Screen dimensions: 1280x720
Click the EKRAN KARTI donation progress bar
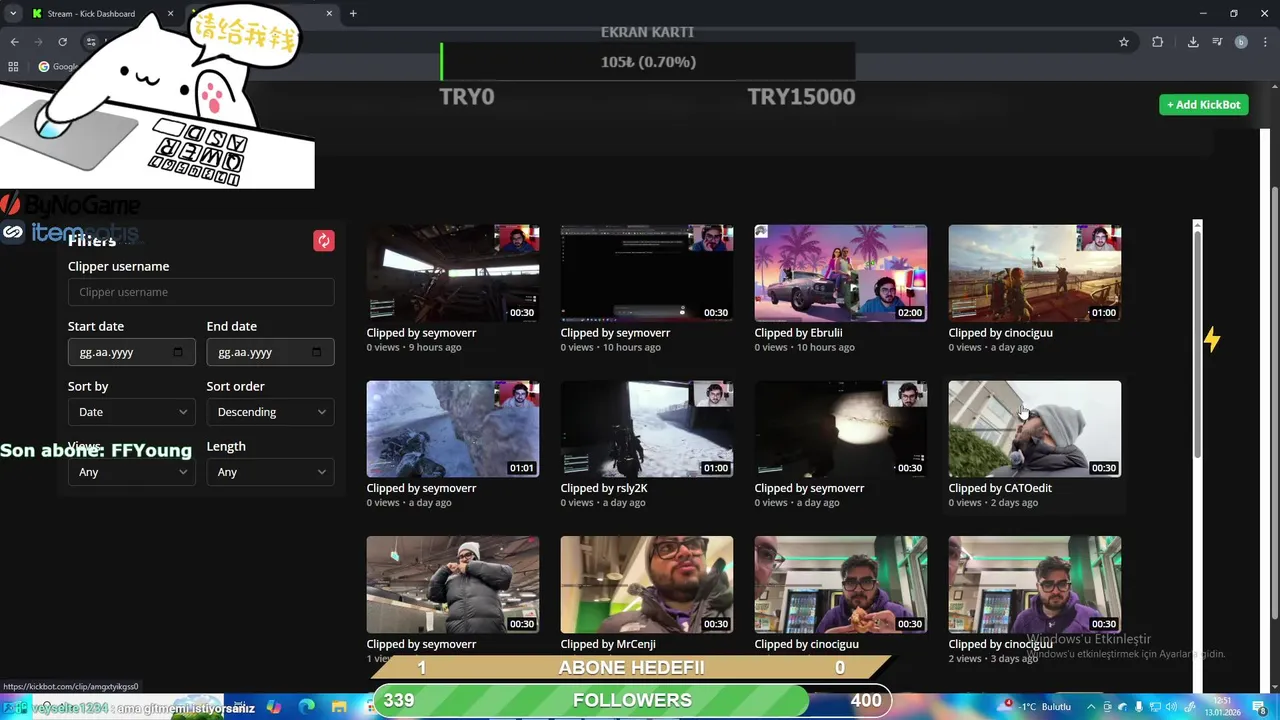pos(647,62)
